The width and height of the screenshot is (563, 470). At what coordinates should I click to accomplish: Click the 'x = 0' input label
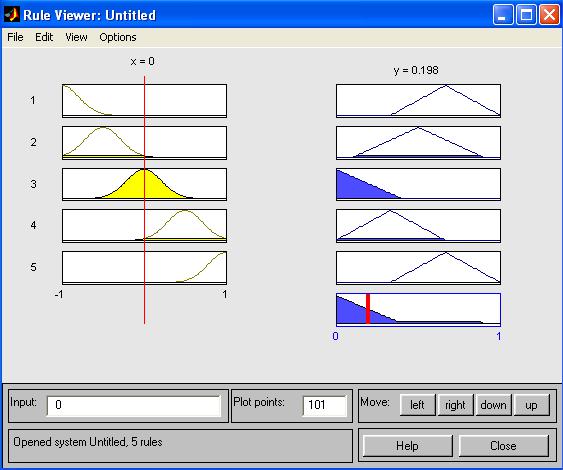coord(143,61)
